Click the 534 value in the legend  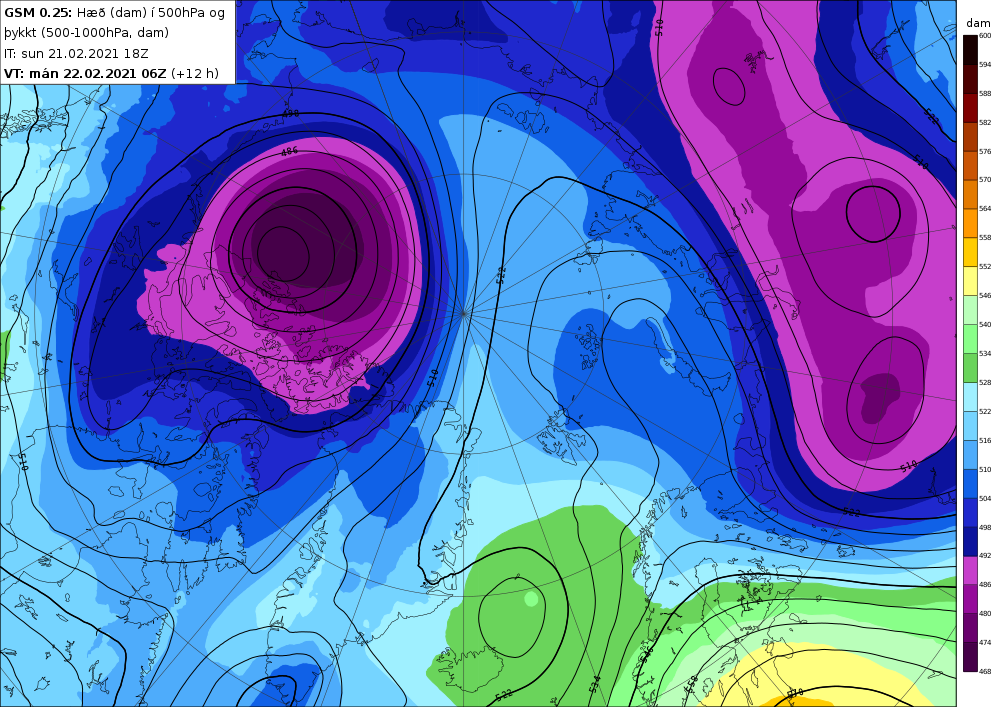click(x=985, y=353)
